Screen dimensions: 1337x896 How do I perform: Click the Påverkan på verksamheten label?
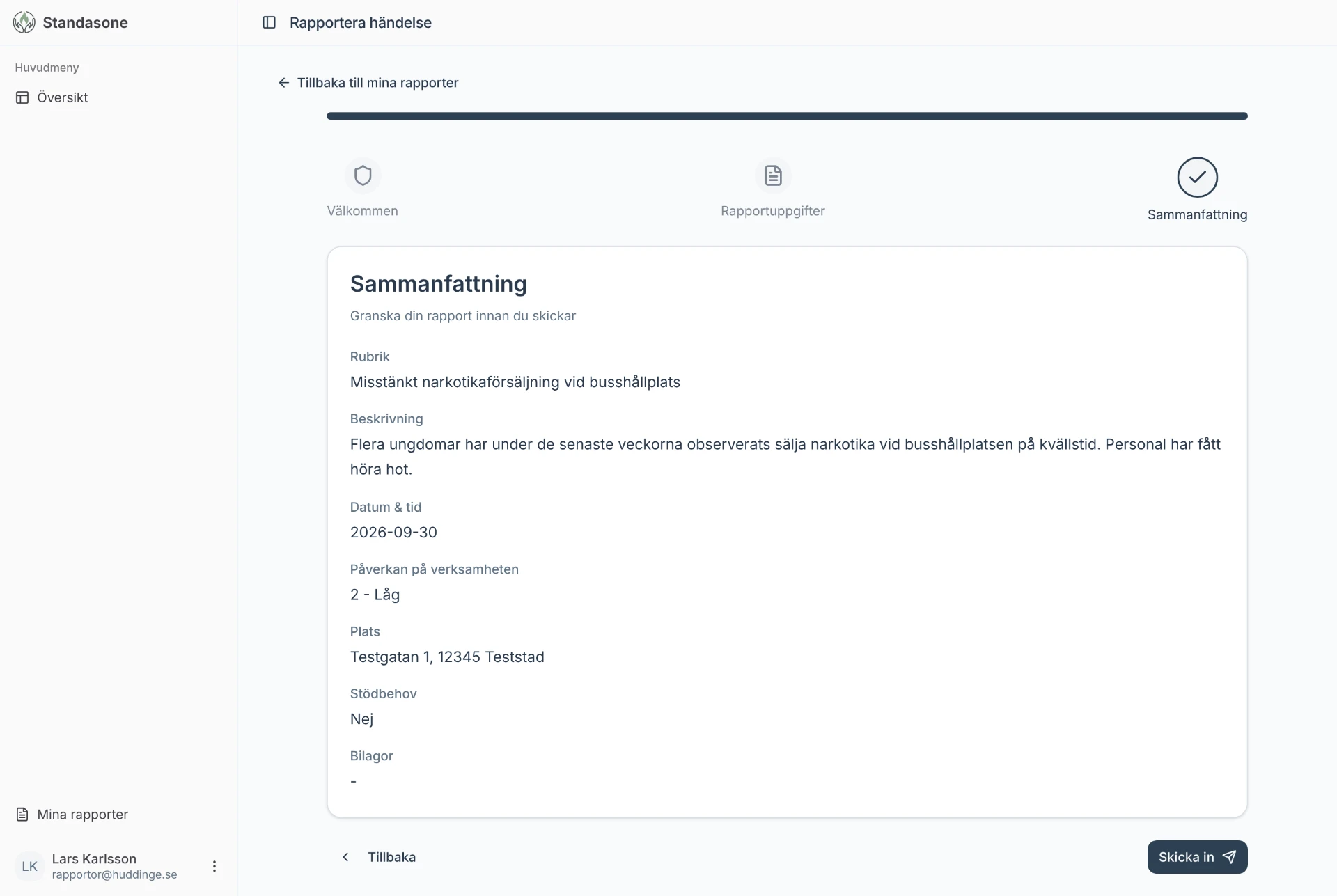coord(435,569)
